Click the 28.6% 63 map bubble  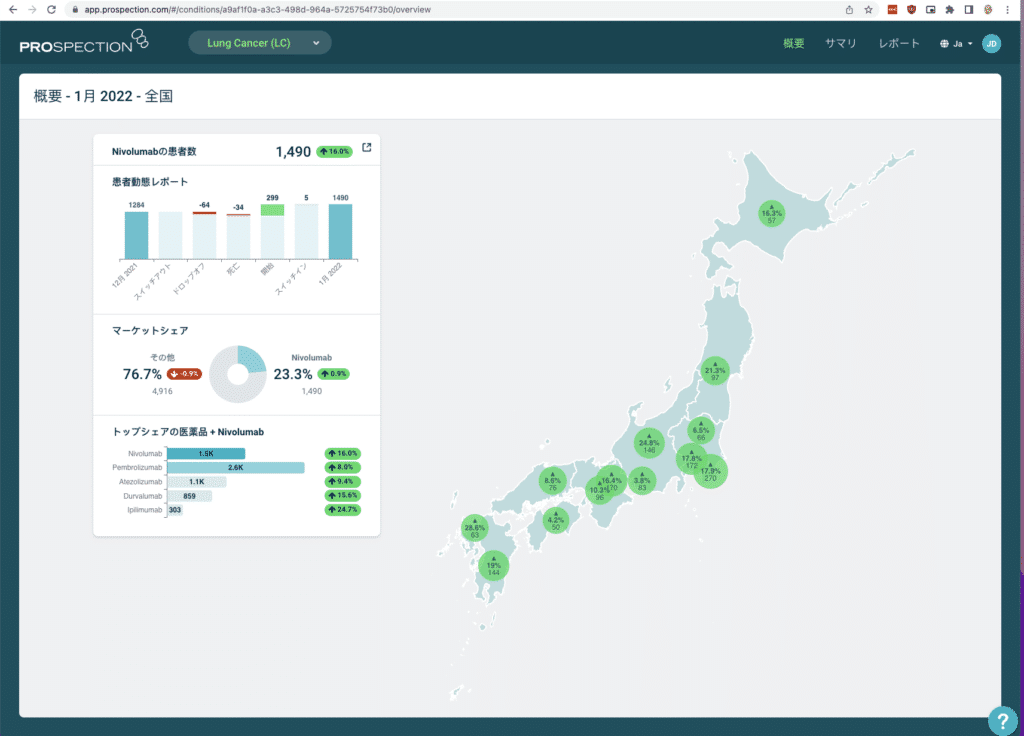tap(475, 528)
